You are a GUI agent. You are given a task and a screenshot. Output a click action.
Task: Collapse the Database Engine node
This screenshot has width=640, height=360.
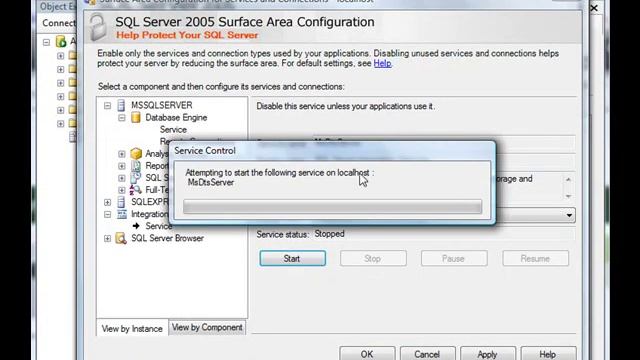[x=122, y=118]
